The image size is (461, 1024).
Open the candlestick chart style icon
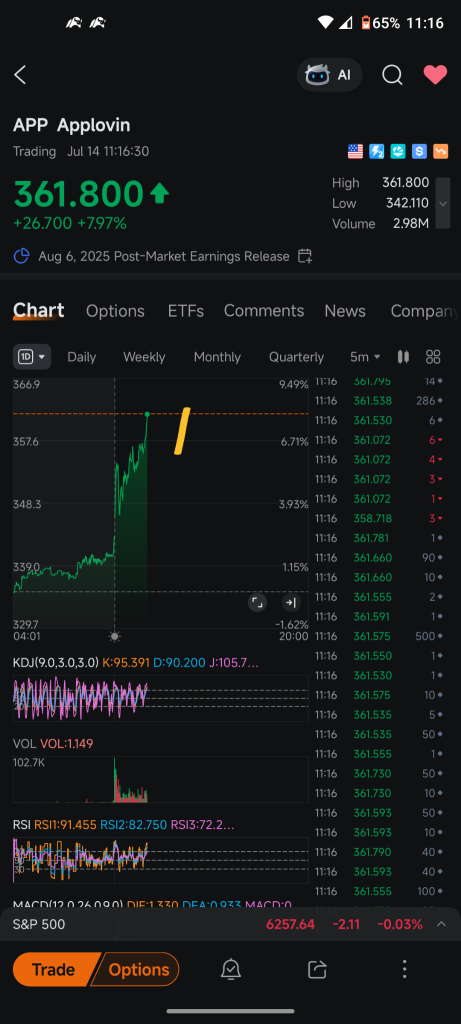coord(404,357)
